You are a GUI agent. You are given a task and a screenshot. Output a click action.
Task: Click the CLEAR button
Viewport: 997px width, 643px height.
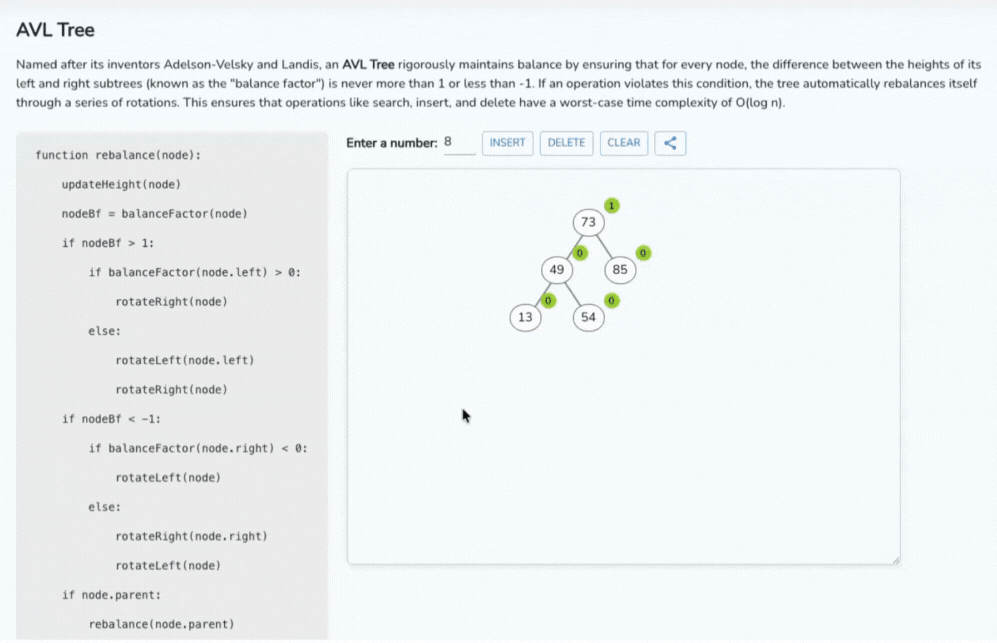pyautogui.click(x=623, y=143)
